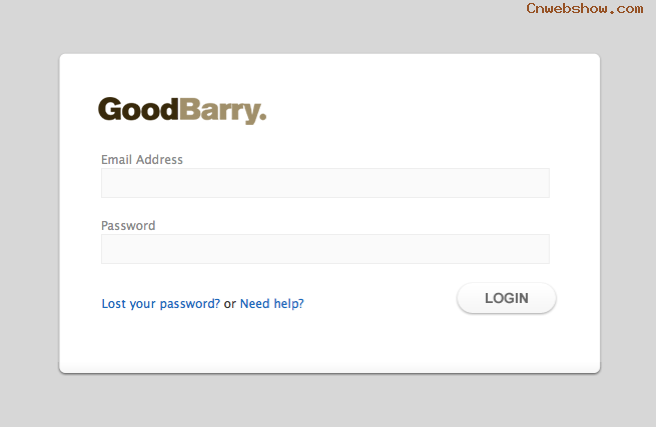Click the letter "G" of the GoodBarry logo
Screen dimensions: 656x427
(x=110, y=110)
